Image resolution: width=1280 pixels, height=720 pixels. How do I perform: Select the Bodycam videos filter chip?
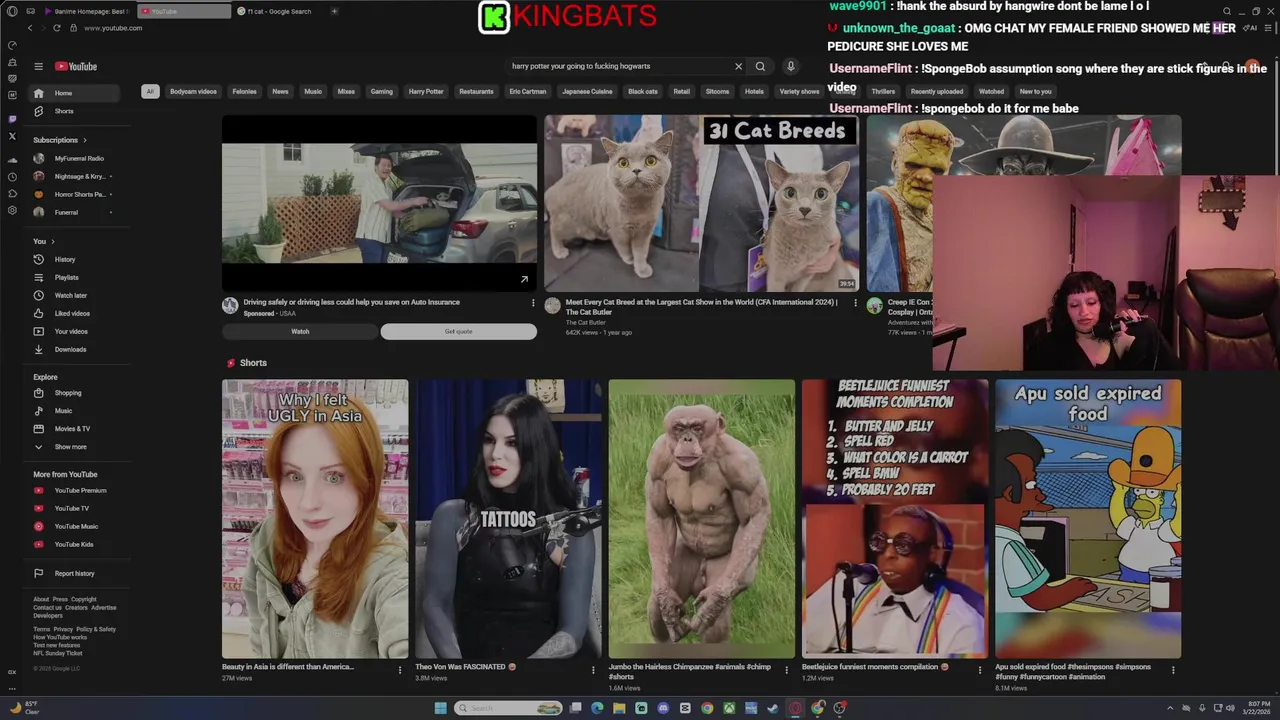[x=193, y=91]
